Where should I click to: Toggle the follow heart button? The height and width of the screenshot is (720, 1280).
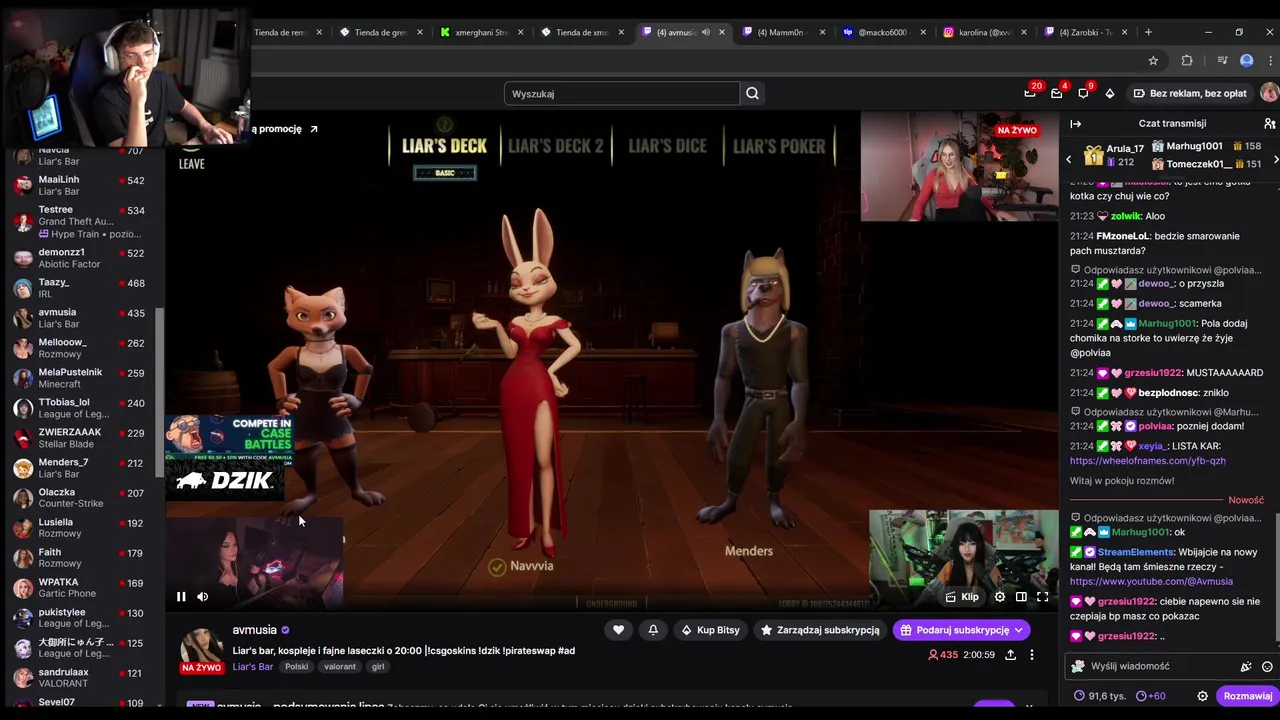tap(618, 630)
